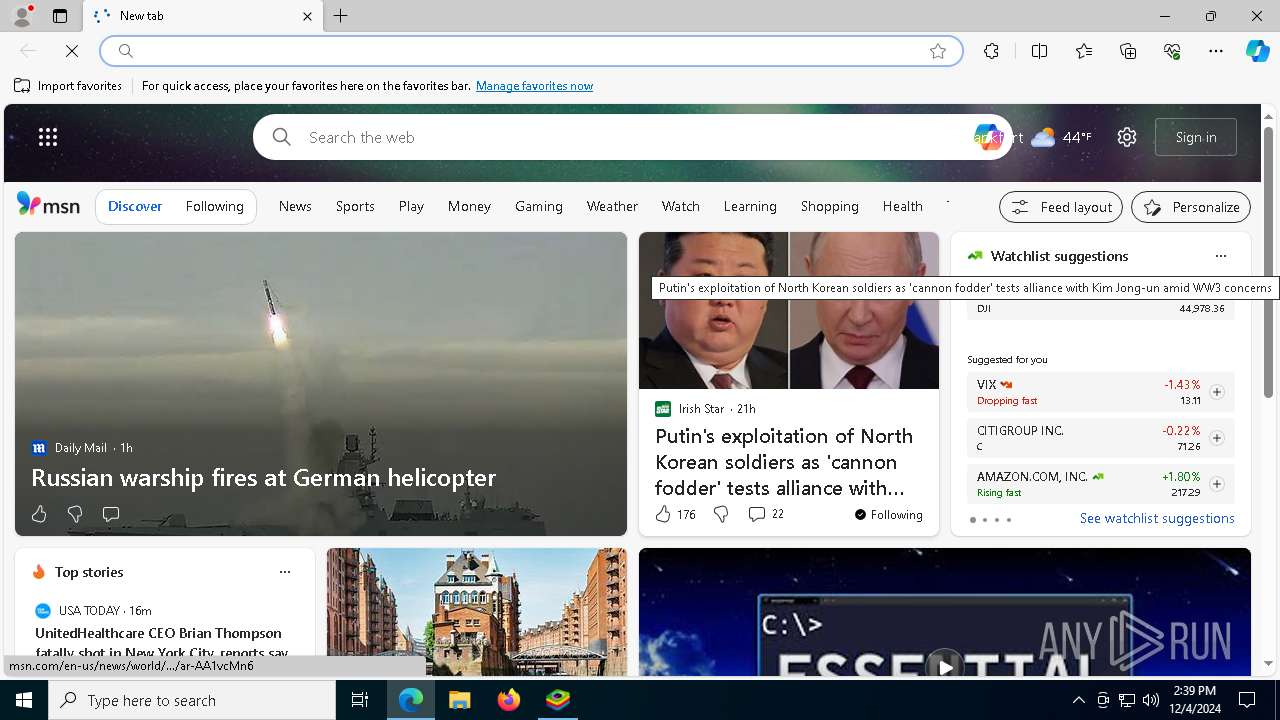Open the Shopping category
The image size is (1280, 720).
[x=829, y=206]
